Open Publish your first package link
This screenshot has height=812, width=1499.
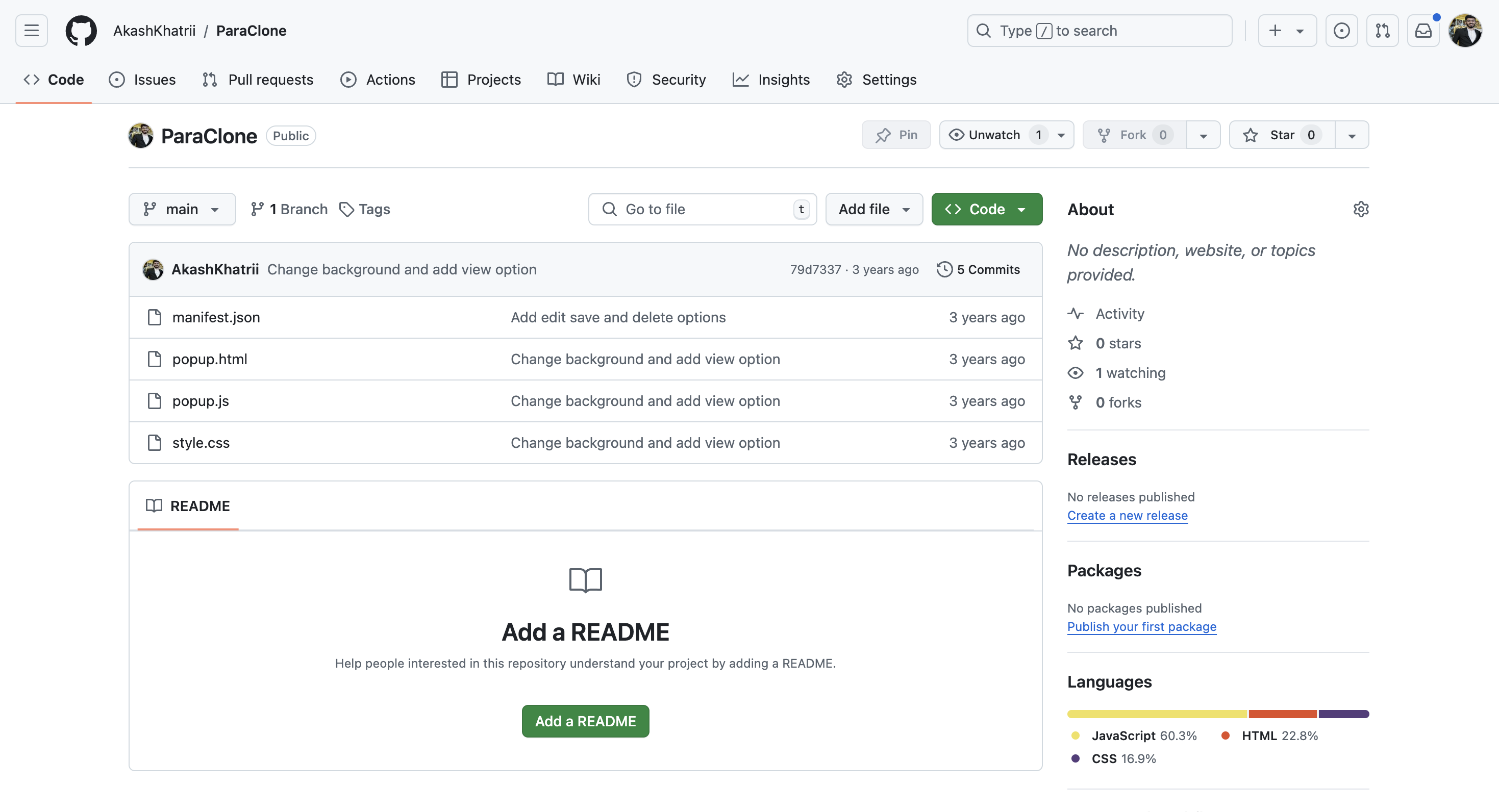[1142, 626]
